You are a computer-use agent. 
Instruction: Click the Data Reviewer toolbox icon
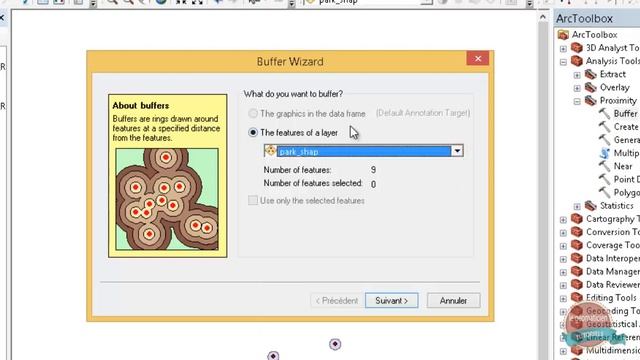(x=577, y=284)
